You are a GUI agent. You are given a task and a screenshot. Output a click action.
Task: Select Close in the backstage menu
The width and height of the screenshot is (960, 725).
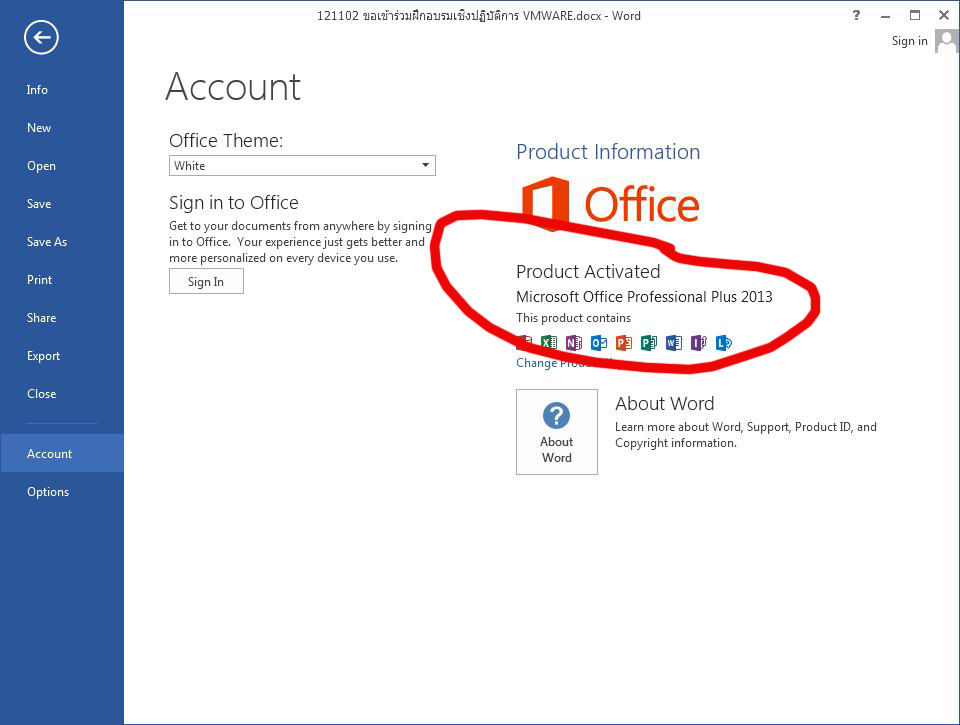click(x=41, y=394)
